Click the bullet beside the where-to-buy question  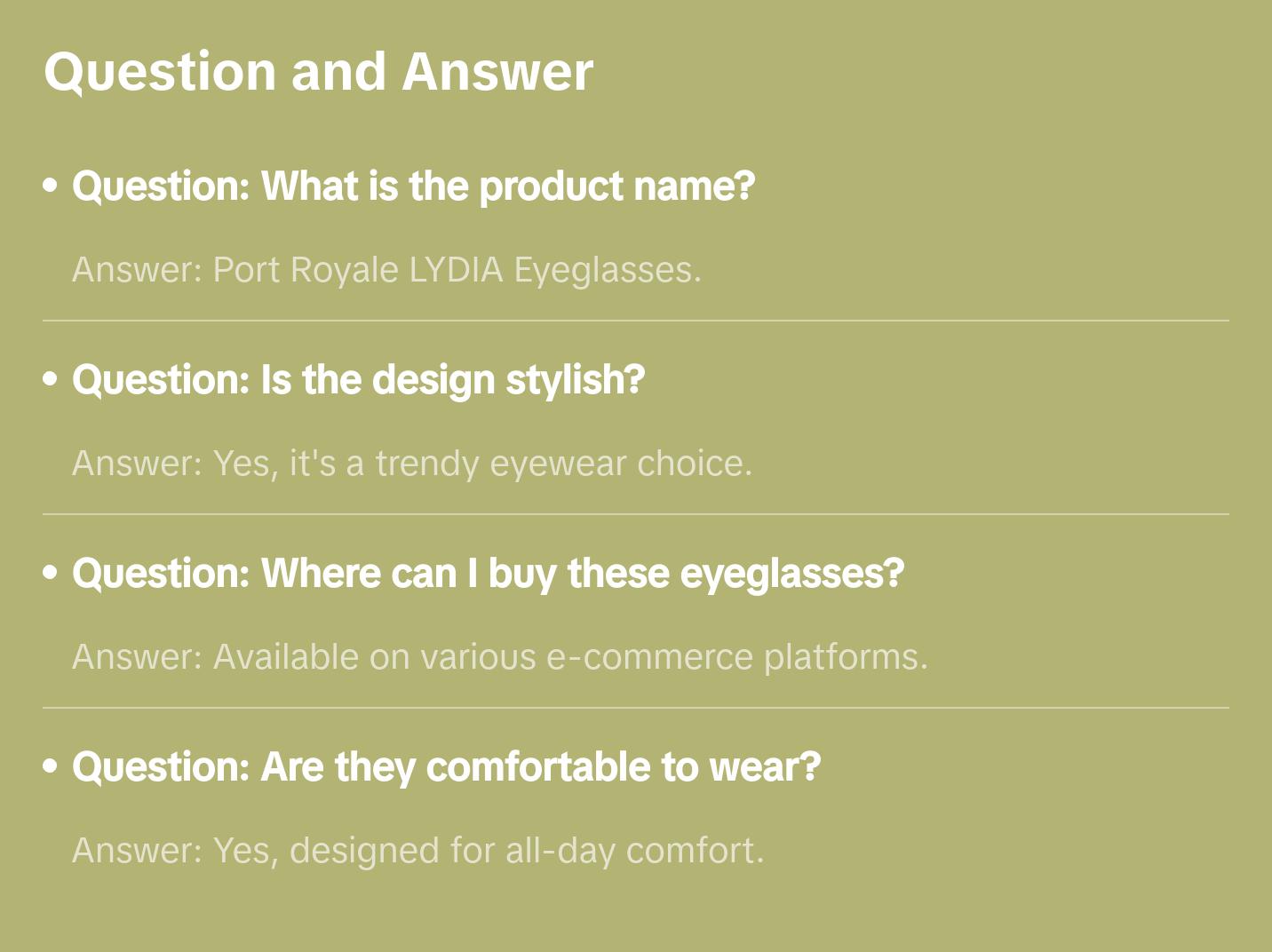coord(51,573)
